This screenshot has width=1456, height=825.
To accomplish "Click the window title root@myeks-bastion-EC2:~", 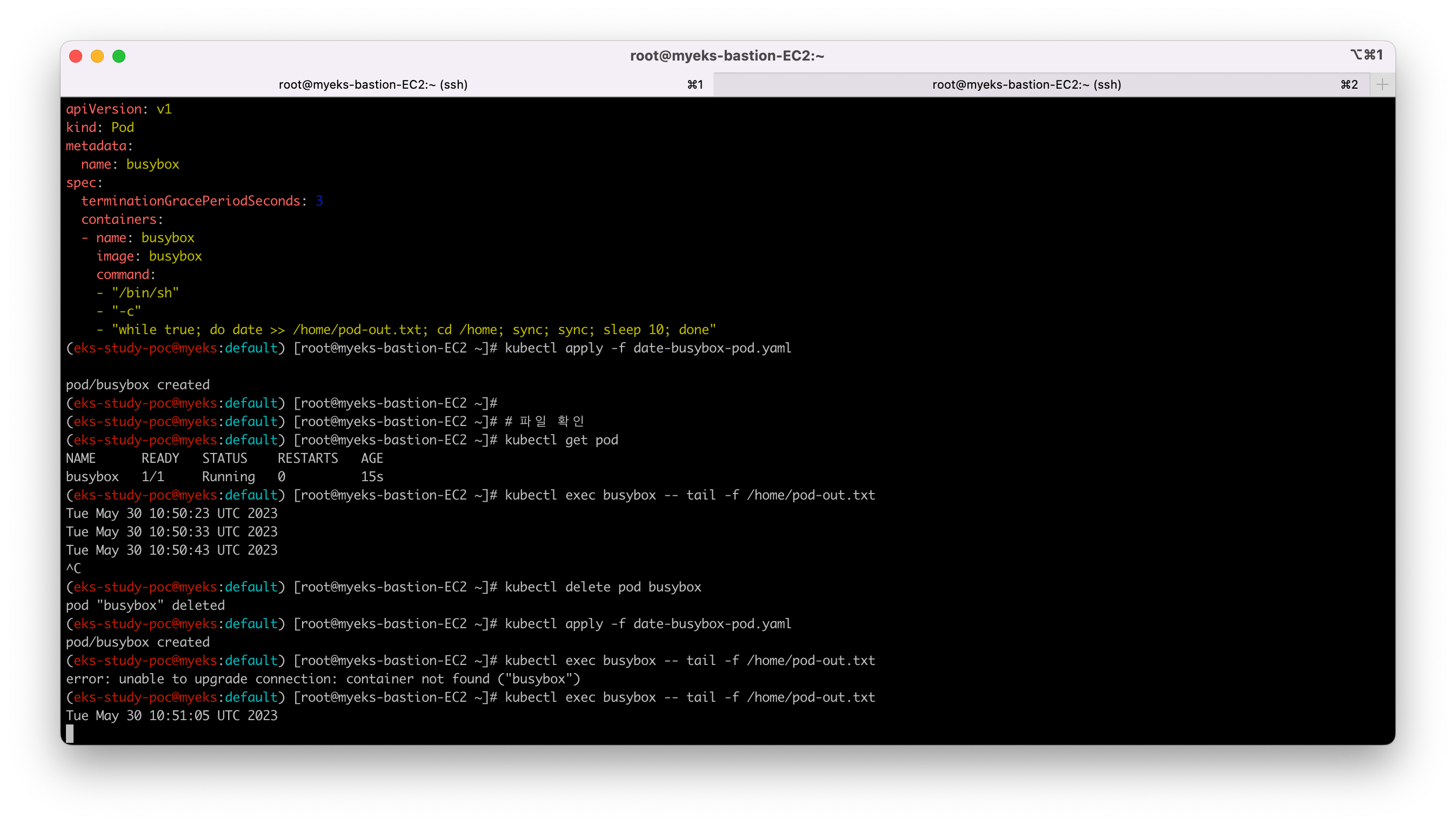I will click(x=727, y=56).
